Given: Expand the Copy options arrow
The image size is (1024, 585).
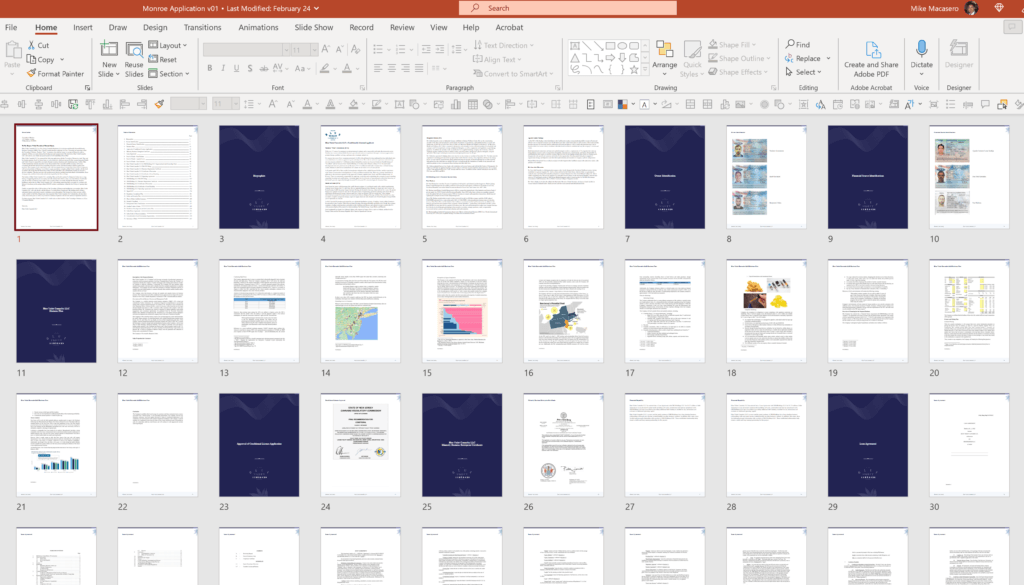Looking at the screenshot, I should [62, 59].
